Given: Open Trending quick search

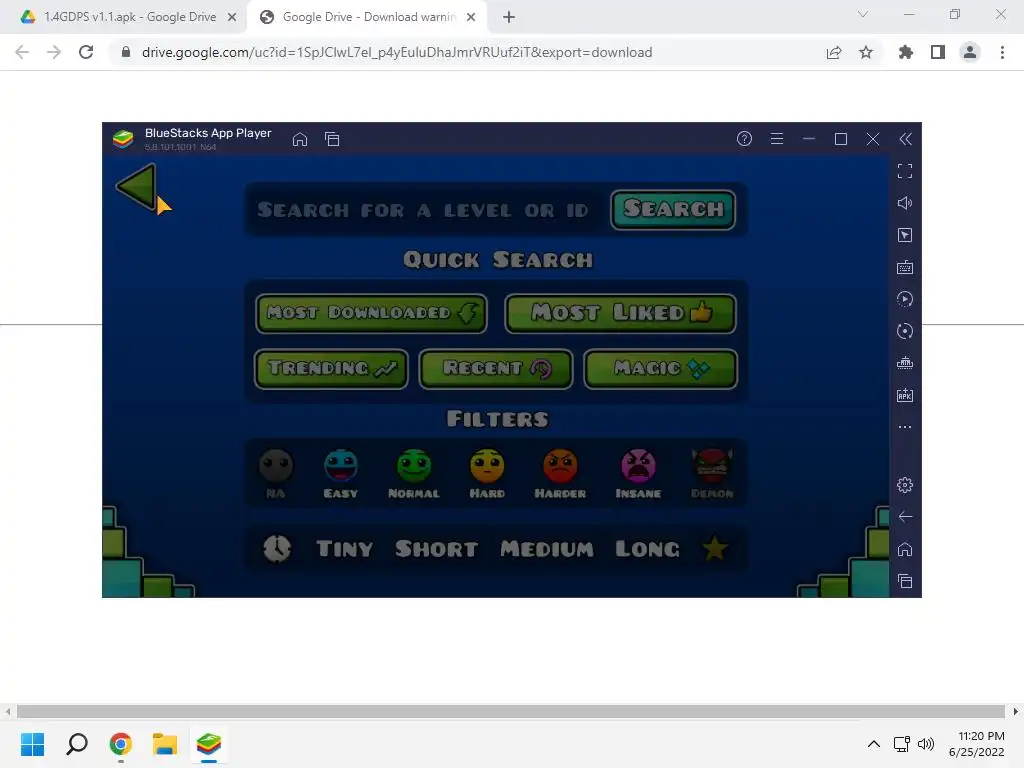Looking at the screenshot, I should (331, 369).
